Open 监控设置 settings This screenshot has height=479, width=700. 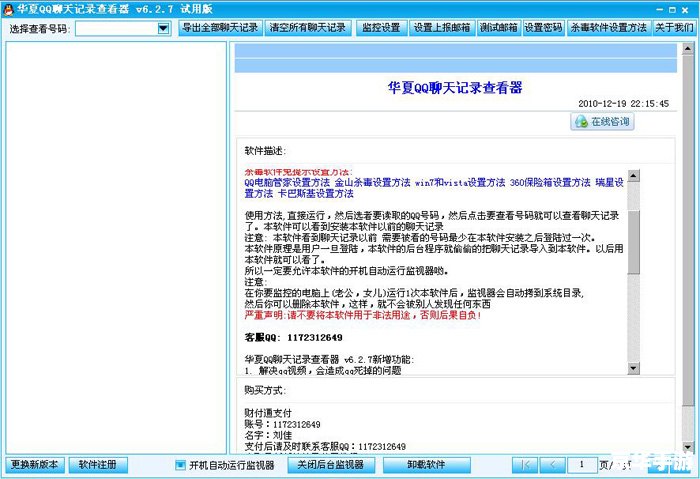point(380,28)
